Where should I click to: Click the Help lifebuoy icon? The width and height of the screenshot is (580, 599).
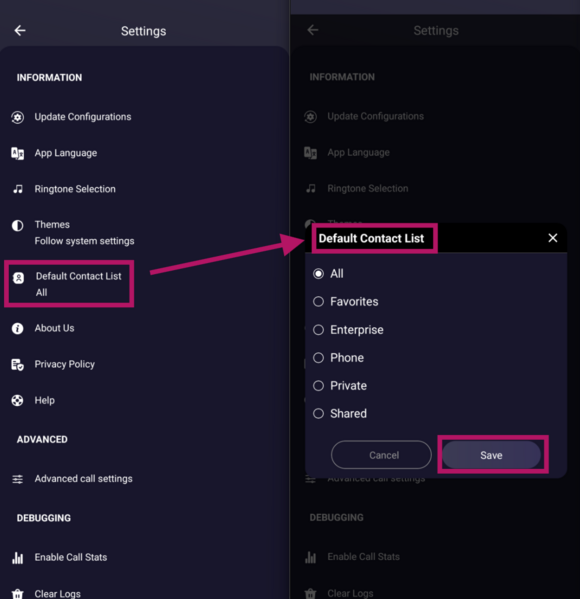coord(18,400)
